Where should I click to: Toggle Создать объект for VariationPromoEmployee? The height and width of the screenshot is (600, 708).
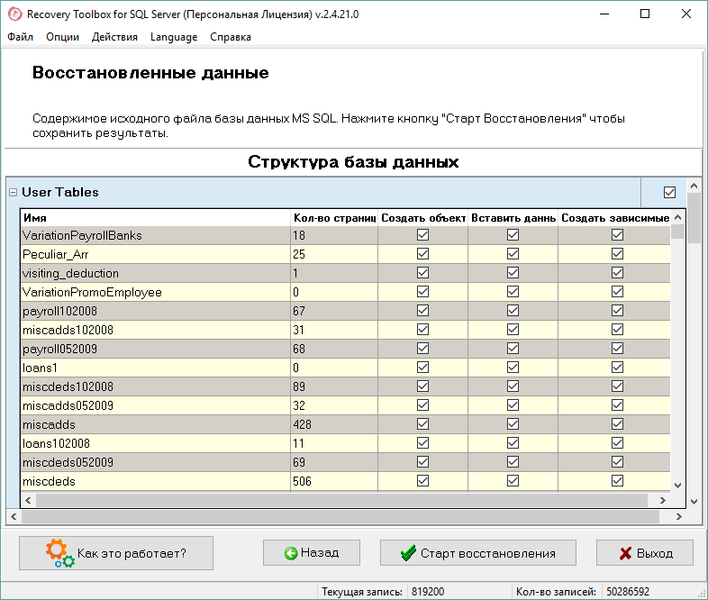pos(423,292)
